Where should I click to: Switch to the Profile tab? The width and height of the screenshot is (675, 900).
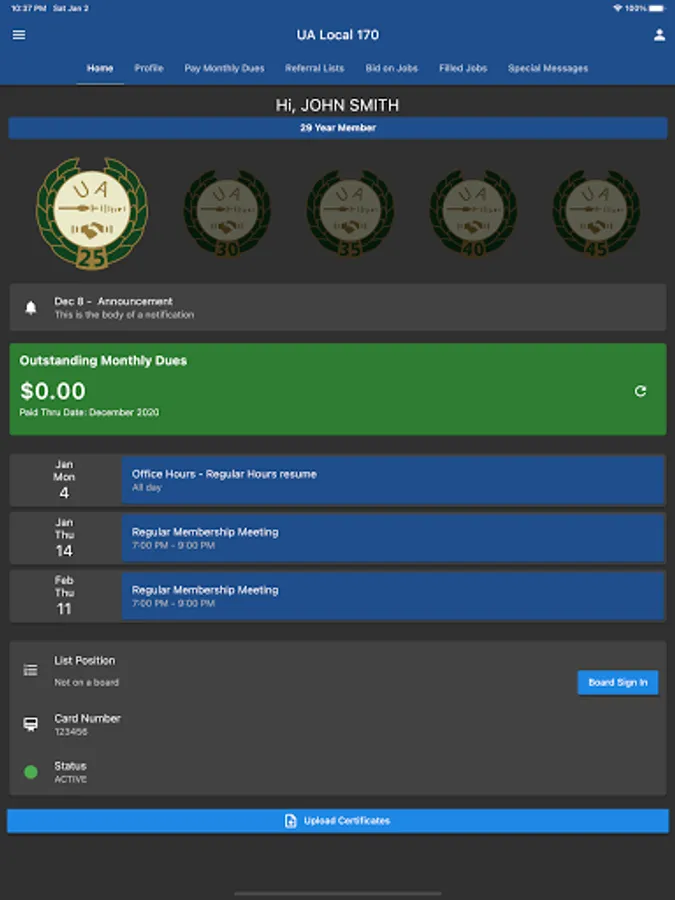(x=149, y=68)
